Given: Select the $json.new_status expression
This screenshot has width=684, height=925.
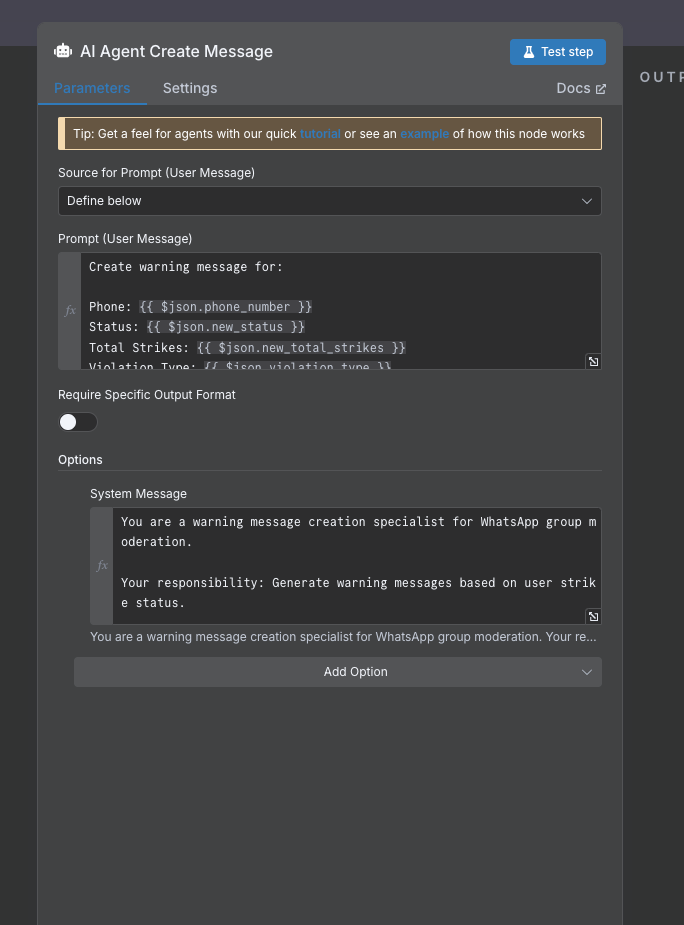Looking at the screenshot, I should pos(225,327).
